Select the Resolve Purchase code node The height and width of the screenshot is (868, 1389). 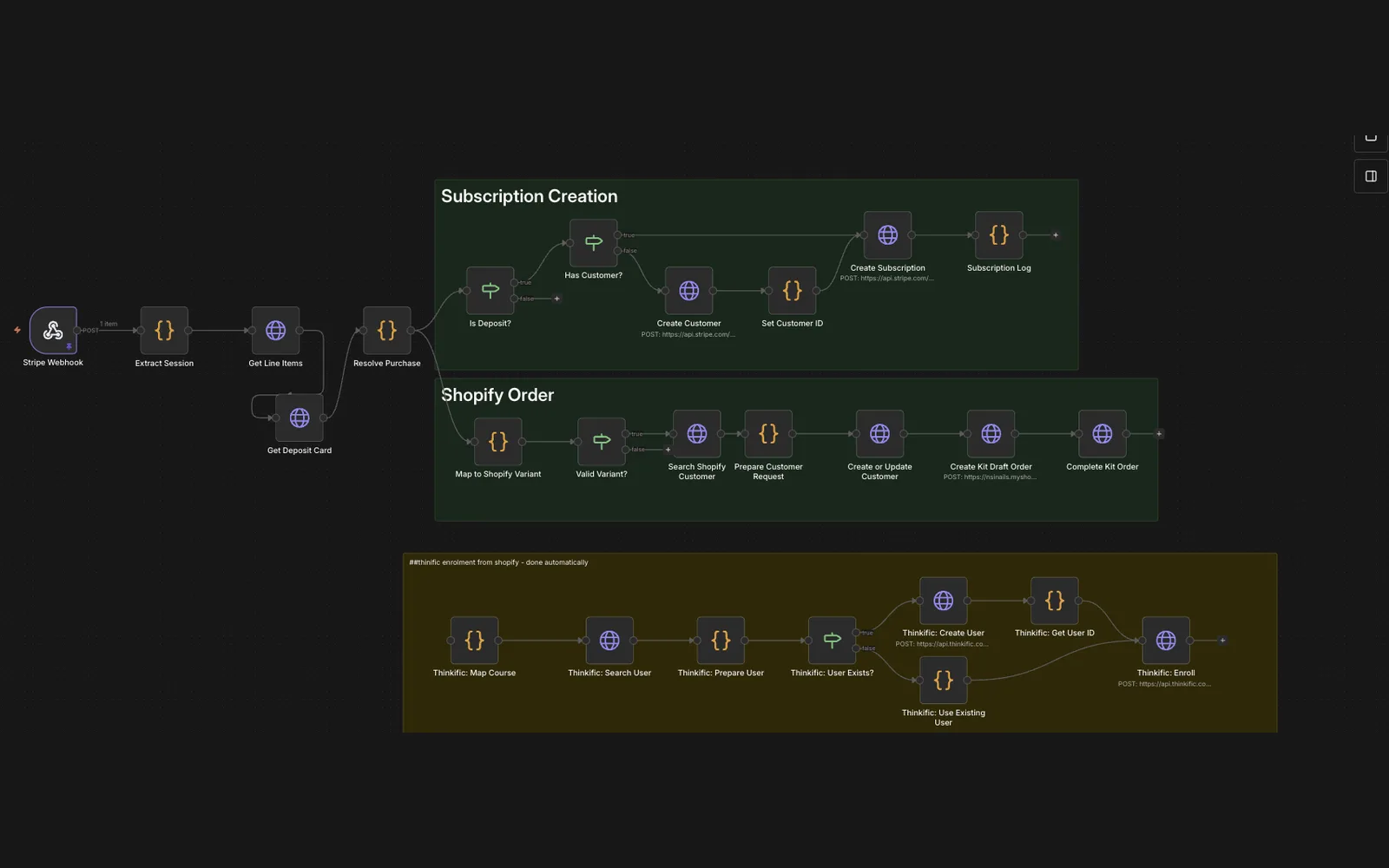(x=386, y=330)
